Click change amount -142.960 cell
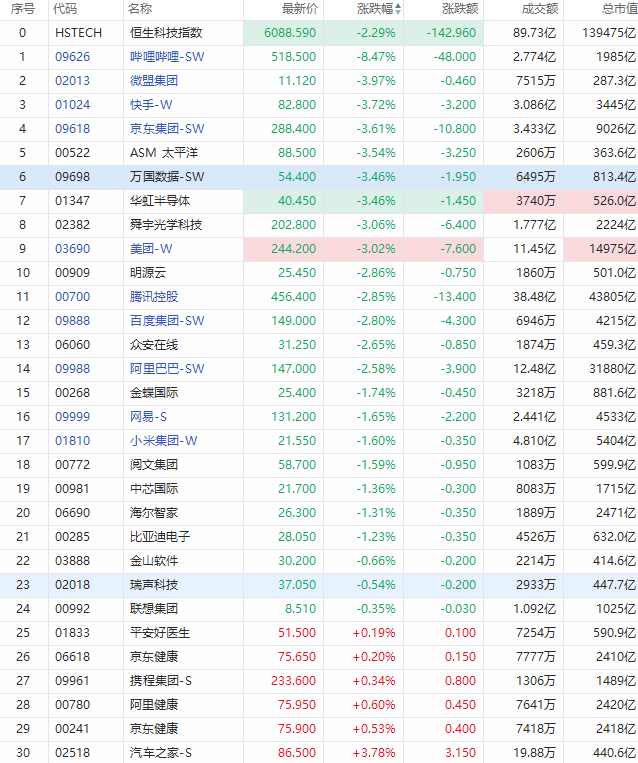The width and height of the screenshot is (638, 763). pyautogui.click(x=451, y=33)
